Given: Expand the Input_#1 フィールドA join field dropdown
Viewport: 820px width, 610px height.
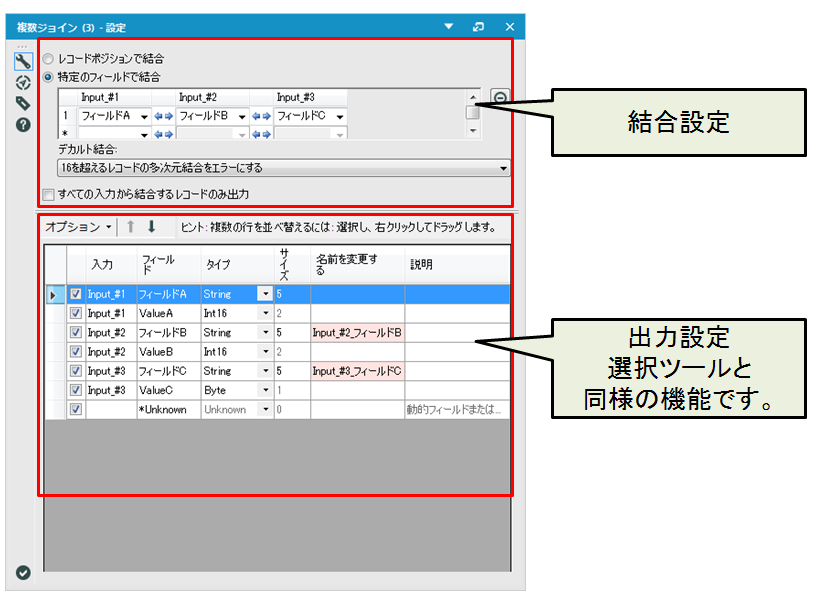Looking at the screenshot, I should 144,116.
